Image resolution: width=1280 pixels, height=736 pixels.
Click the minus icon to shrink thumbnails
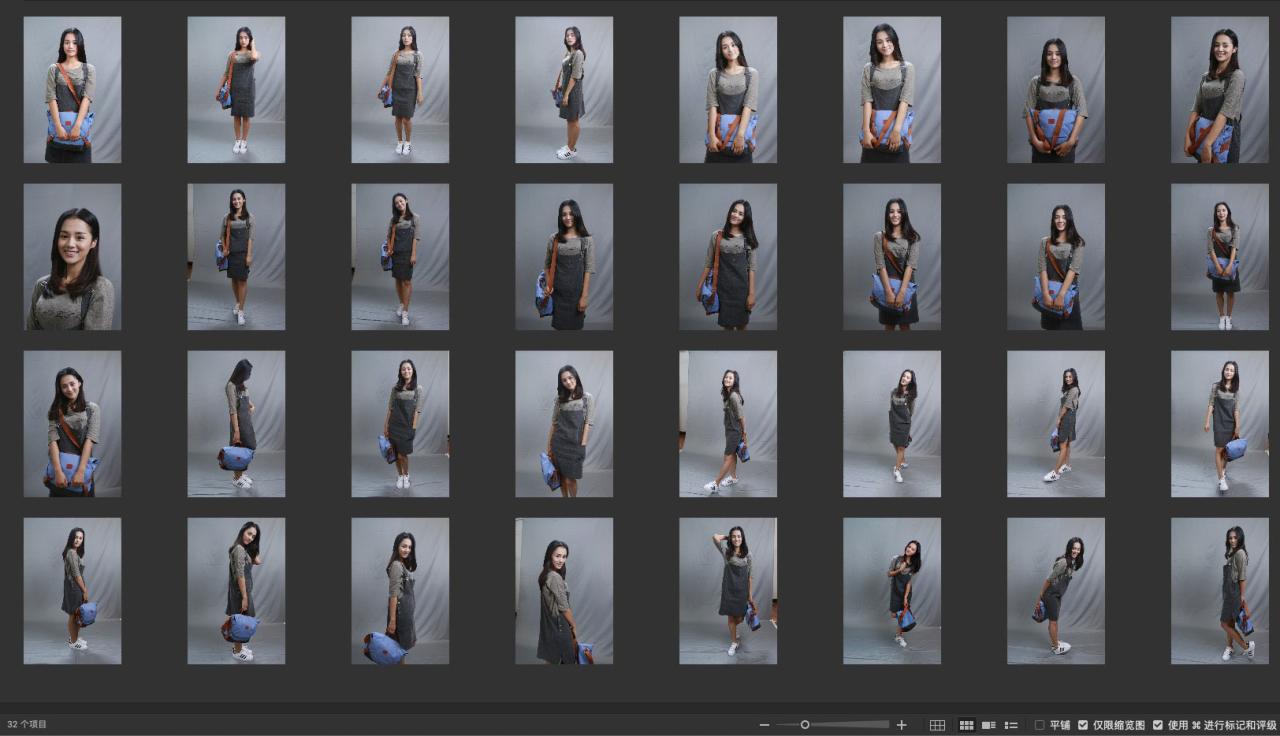click(764, 725)
